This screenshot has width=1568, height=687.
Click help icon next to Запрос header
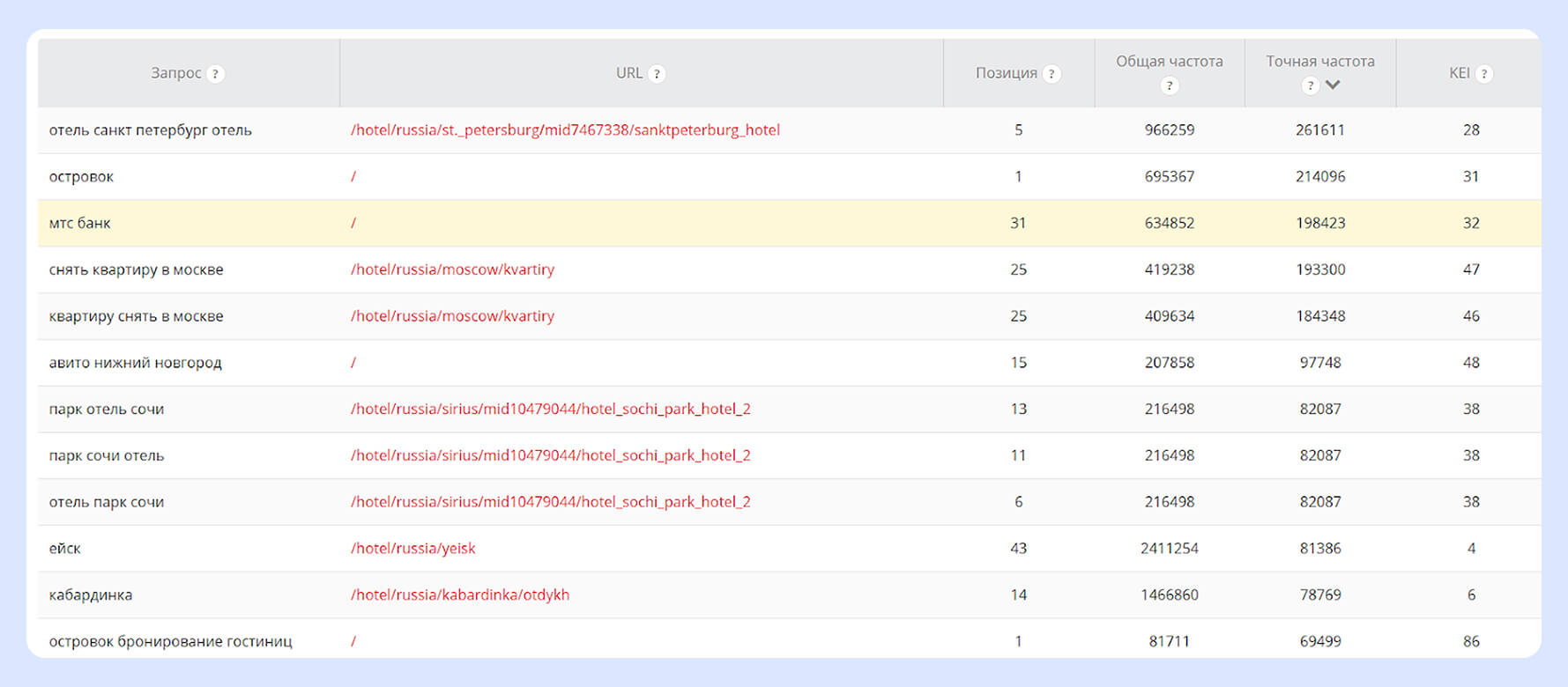pyautogui.click(x=215, y=74)
